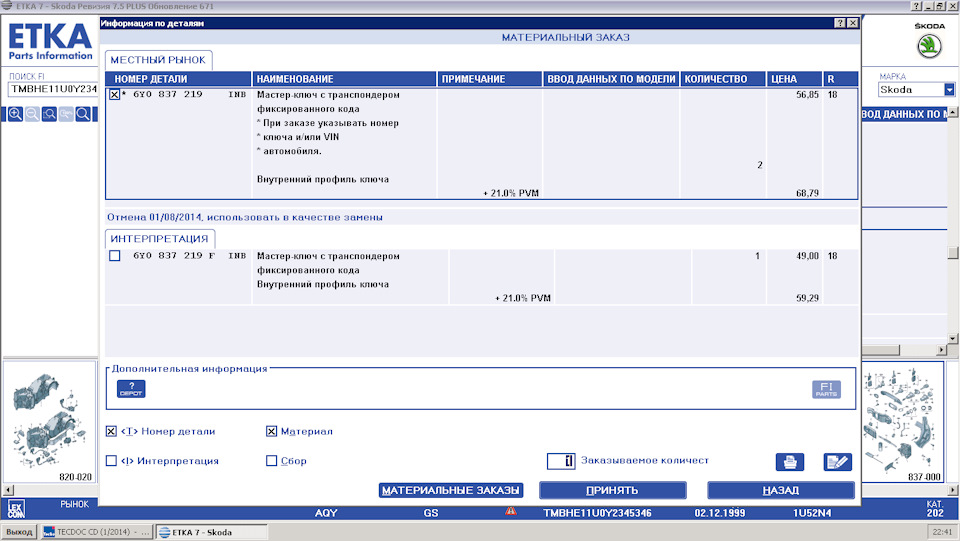Click the ПОИСК FI VIN search field
Screen dimensions: 960x541
[53, 89]
